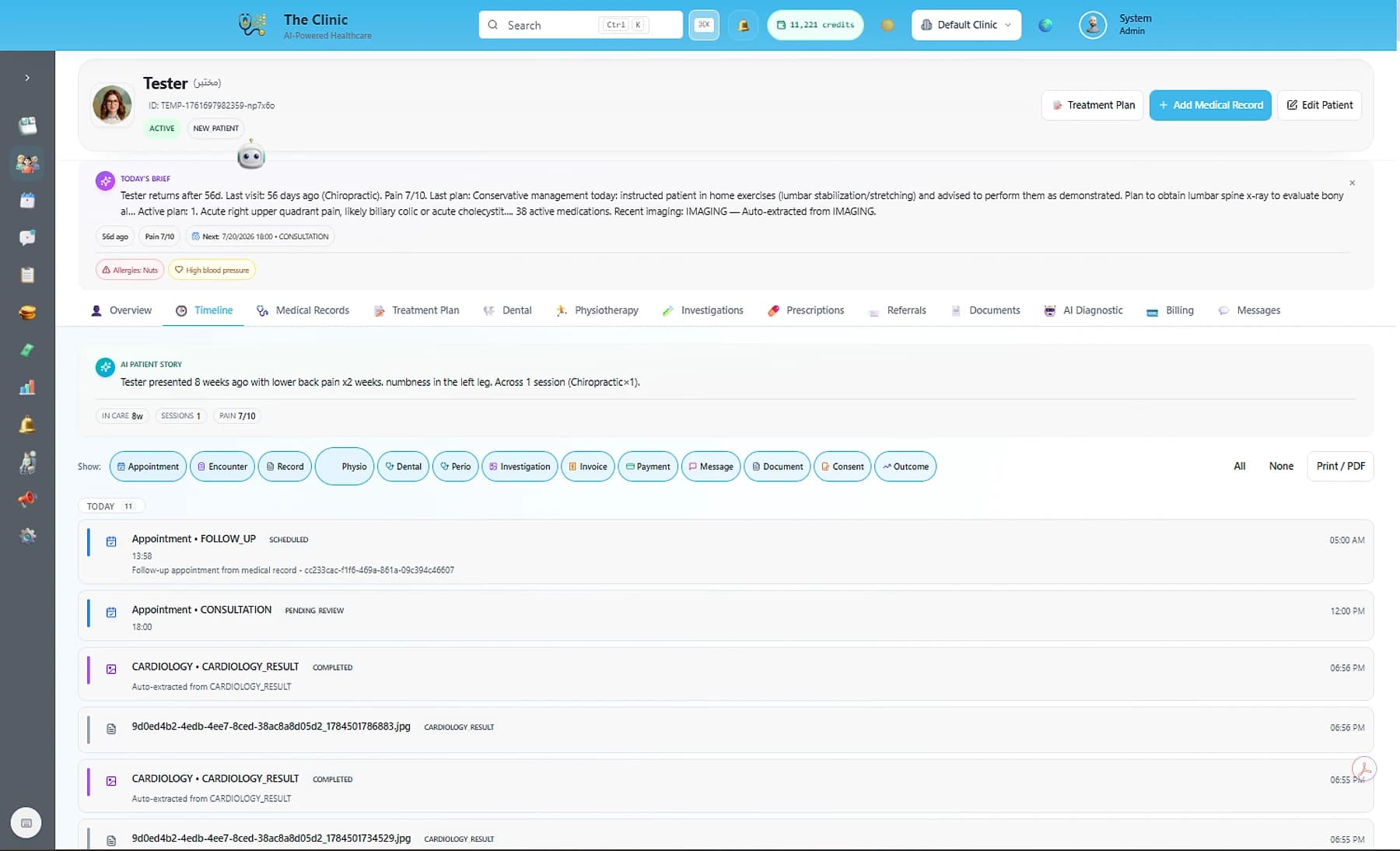Toggle the Invoice filter chip

588,467
